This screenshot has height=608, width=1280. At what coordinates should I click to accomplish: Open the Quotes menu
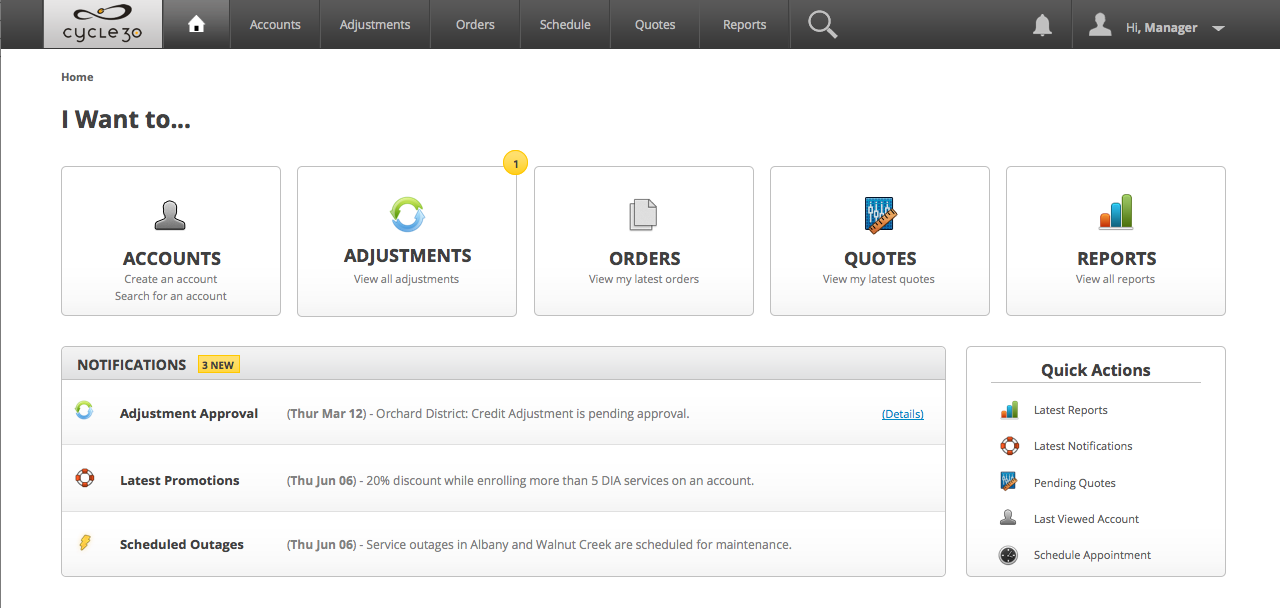[x=655, y=24]
